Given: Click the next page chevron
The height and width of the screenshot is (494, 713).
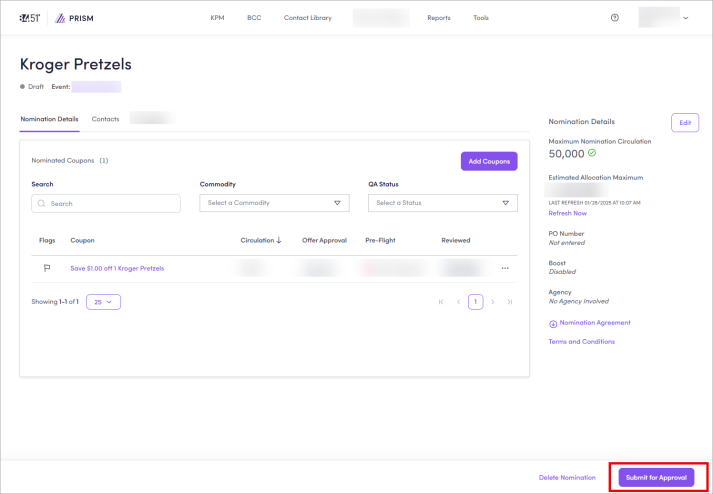Looking at the screenshot, I should click(492, 301).
